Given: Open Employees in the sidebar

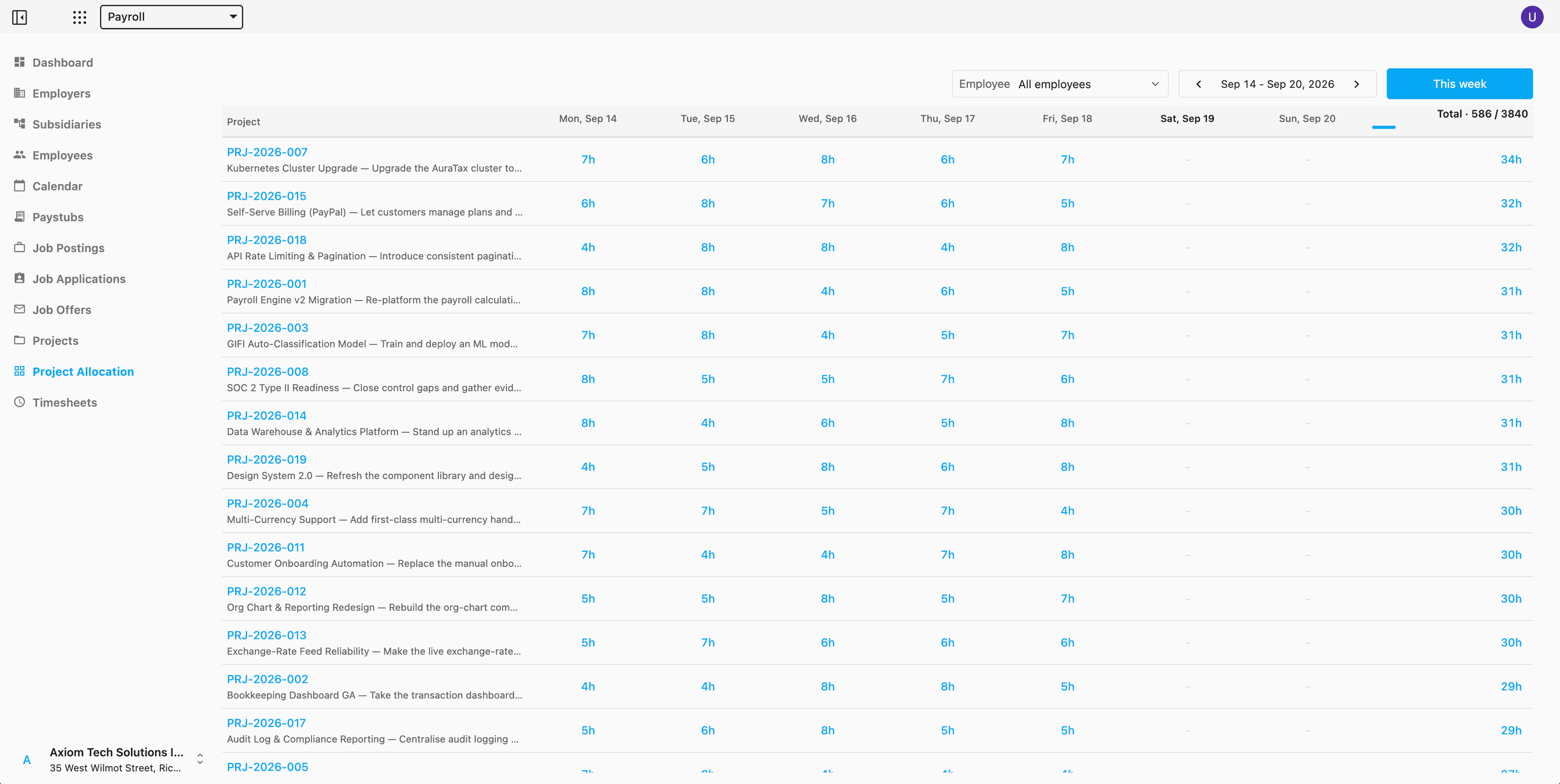Looking at the screenshot, I should click(62, 155).
